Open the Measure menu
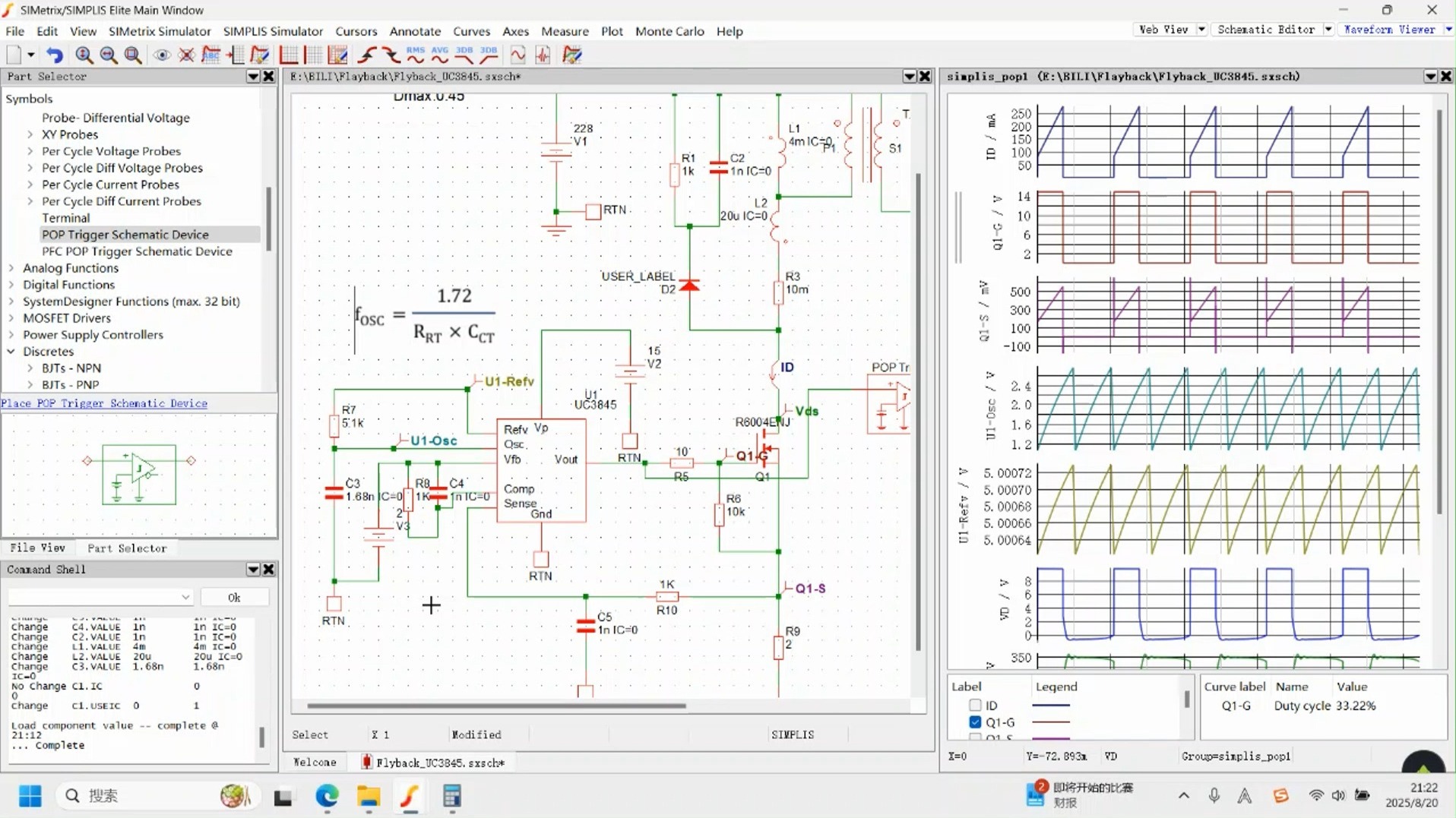Screen dimensions: 1456x818 click(565, 31)
